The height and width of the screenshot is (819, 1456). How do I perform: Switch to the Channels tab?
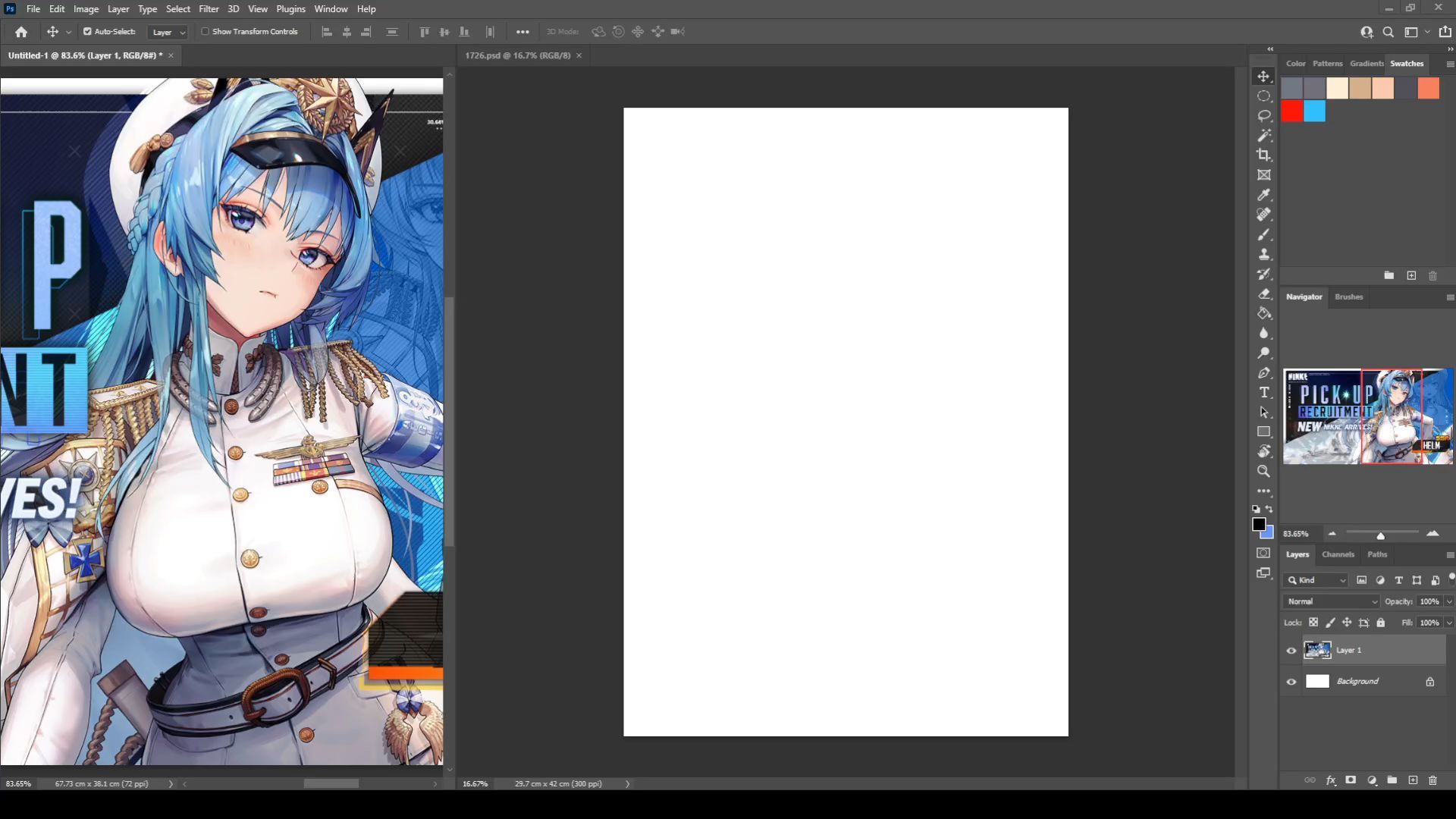click(1338, 554)
